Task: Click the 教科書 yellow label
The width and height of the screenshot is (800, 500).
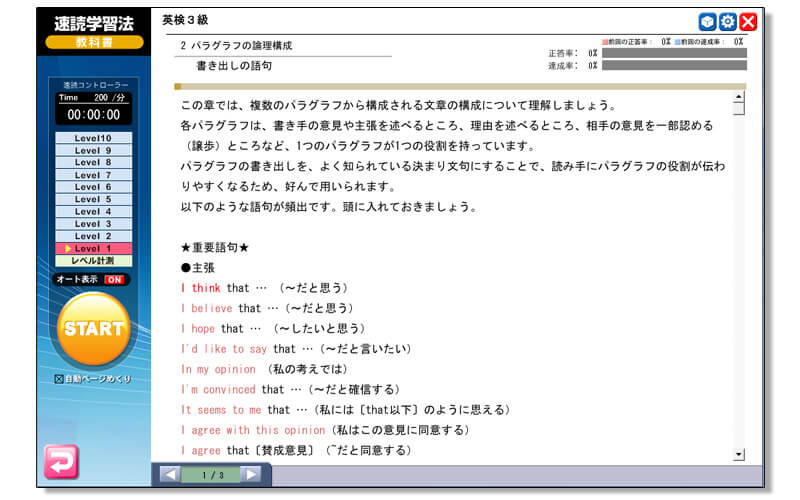Action: (x=94, y=42)
